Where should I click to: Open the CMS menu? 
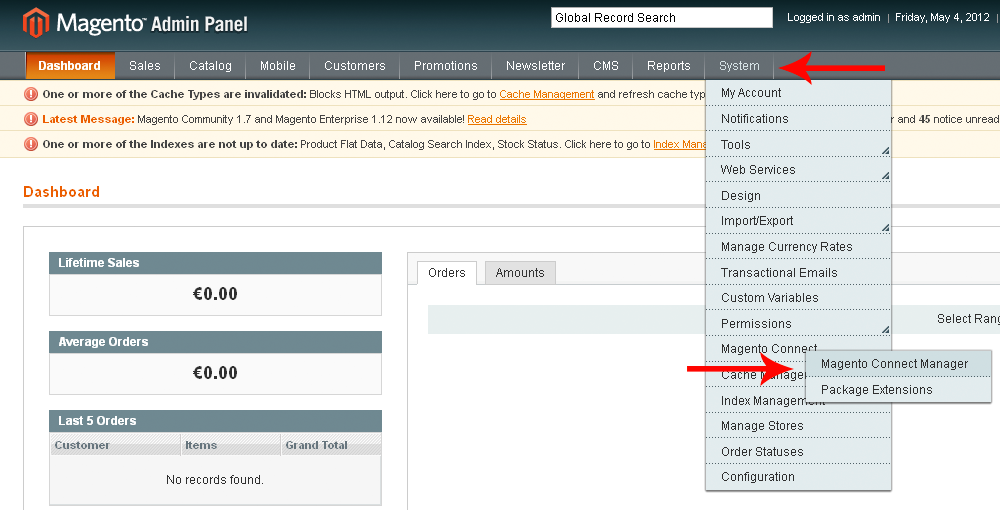(606, 66)
